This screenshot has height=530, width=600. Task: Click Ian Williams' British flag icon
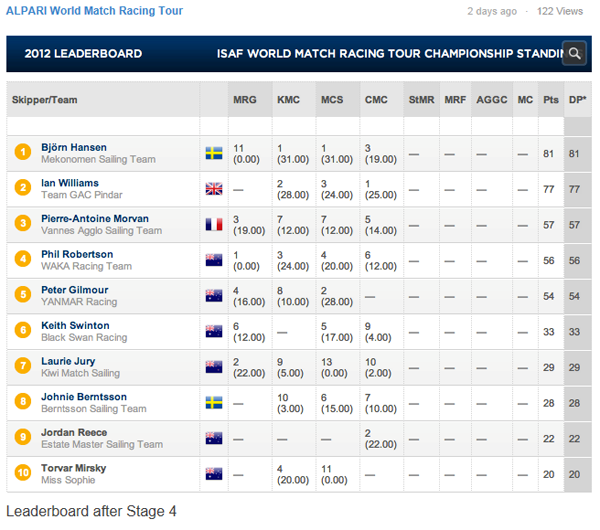(214, 189)
